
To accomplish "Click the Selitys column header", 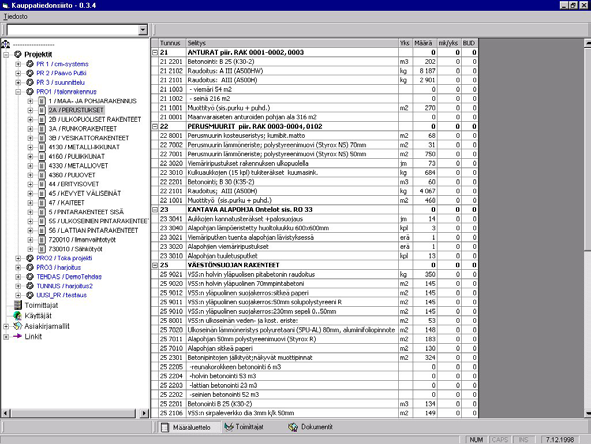I will 292,43.
